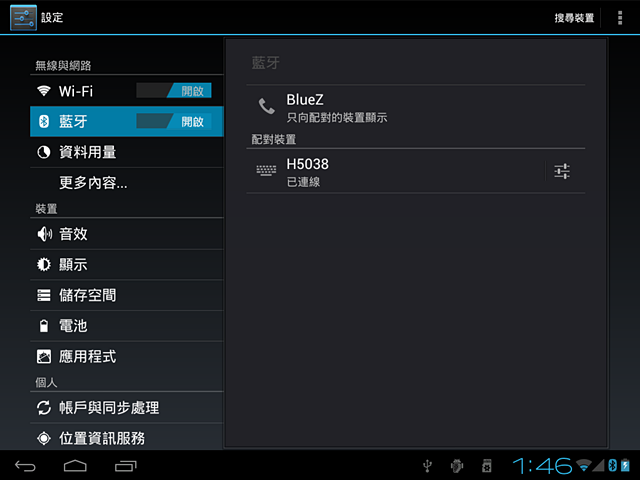
Task: Toggle the Wi-Fi switch off
Action: (174, 91)
